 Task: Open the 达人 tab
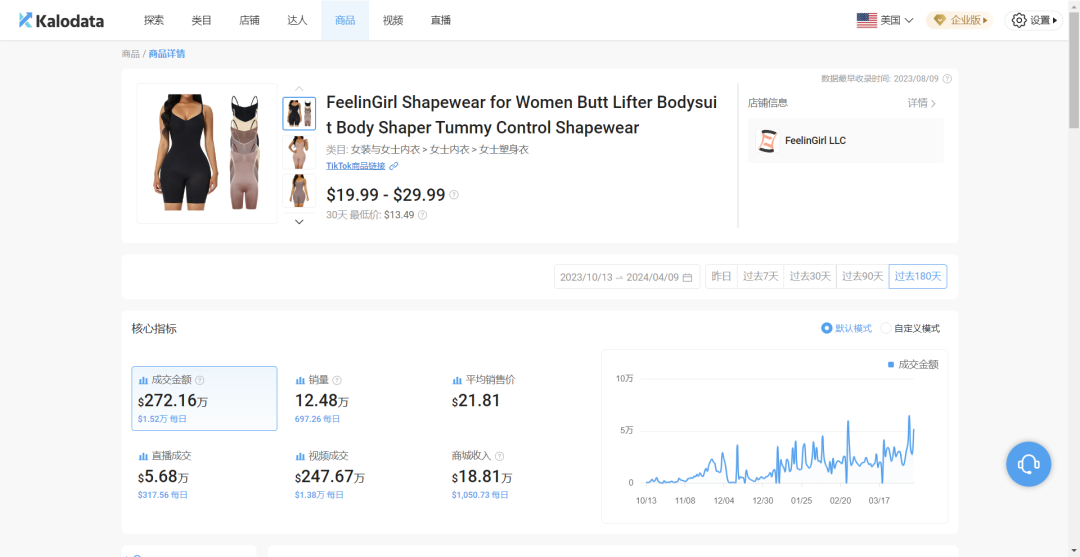click(297, 20)
